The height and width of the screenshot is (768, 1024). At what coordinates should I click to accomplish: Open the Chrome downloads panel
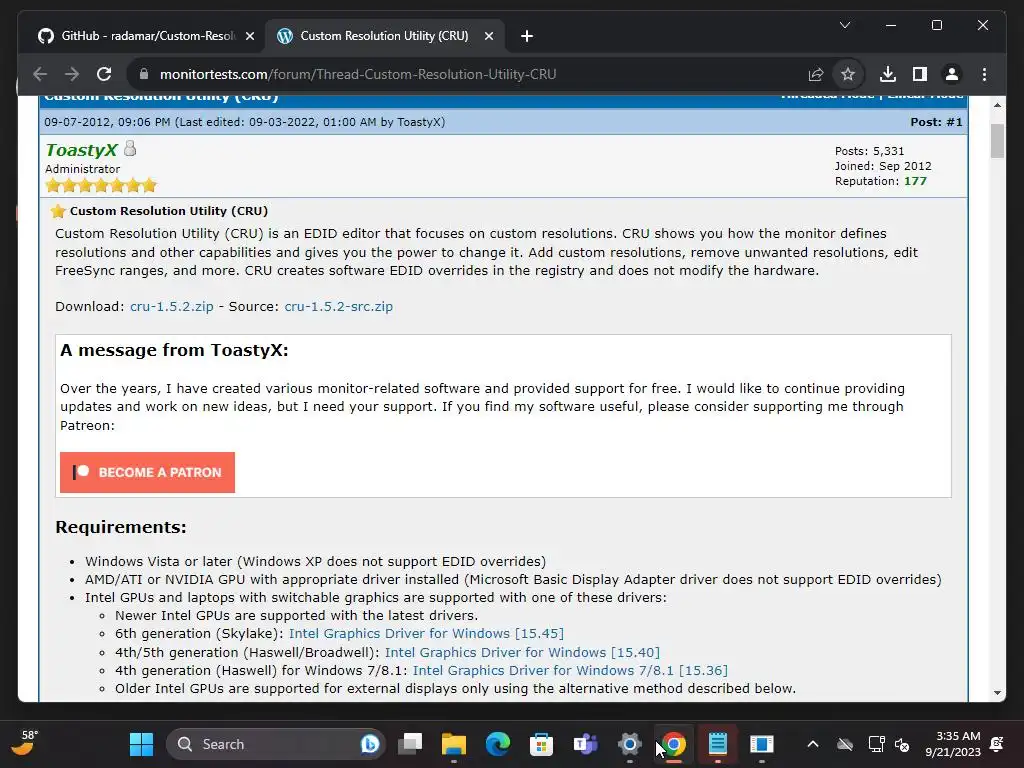click(888, 74)
